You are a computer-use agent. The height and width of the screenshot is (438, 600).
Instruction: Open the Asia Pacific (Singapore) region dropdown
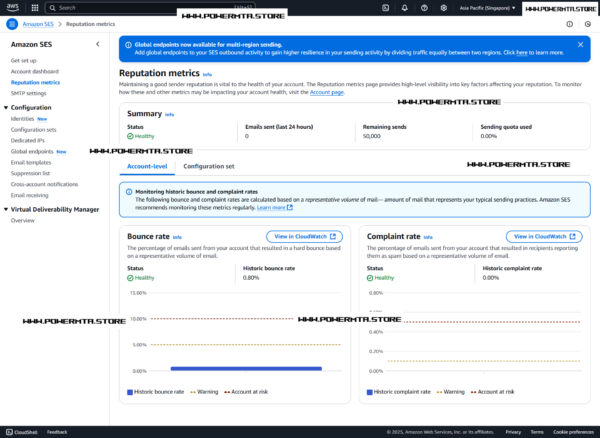tap(487, 8)
